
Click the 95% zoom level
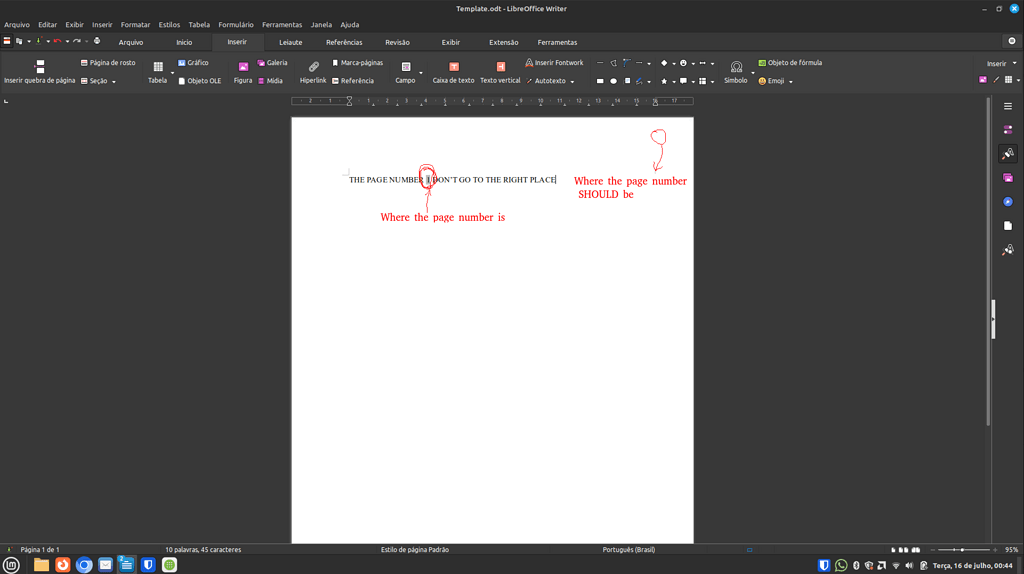click(1011, 550)
